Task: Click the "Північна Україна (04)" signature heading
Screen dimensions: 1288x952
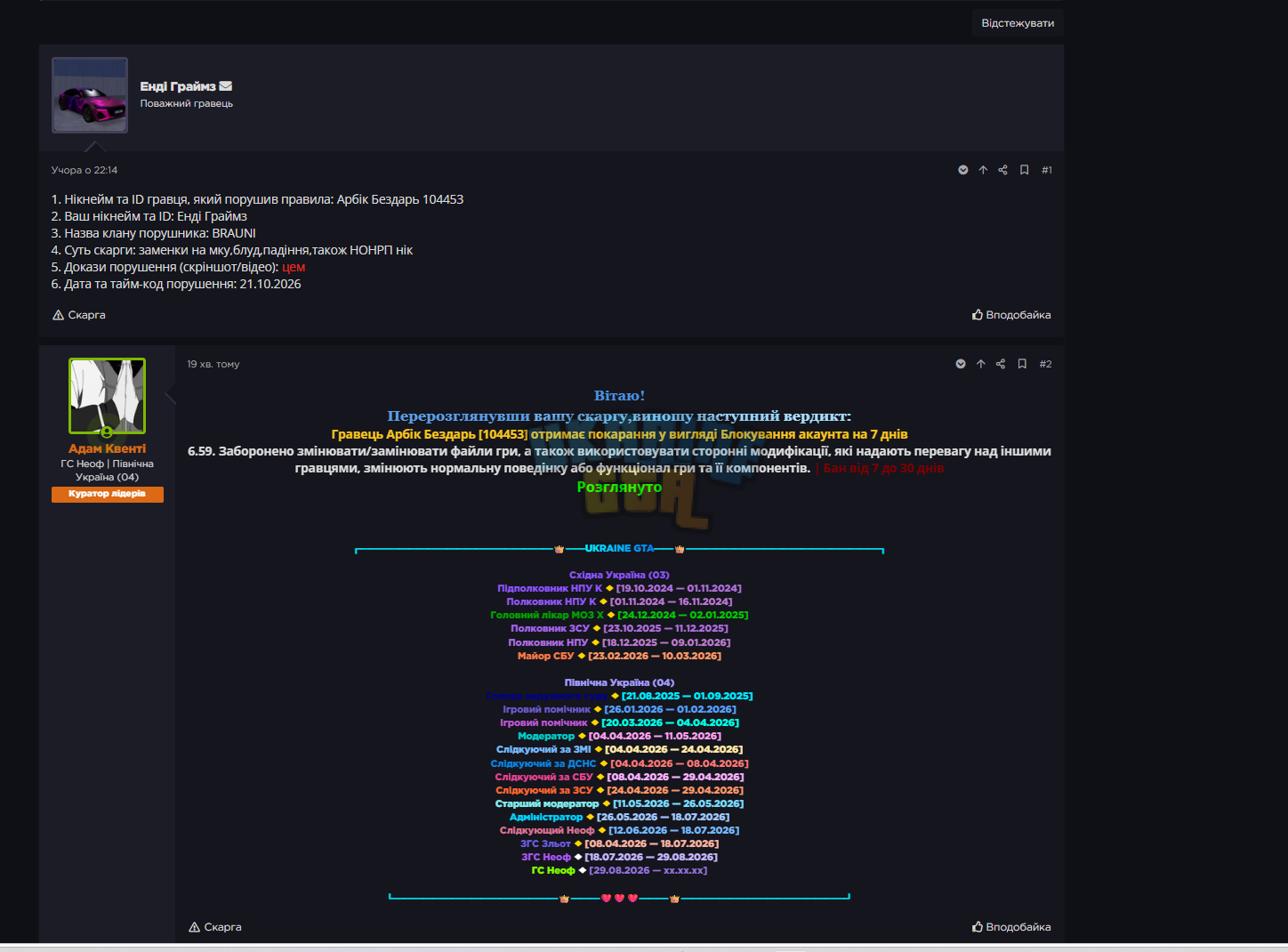Action: click(x=619, y=682)
